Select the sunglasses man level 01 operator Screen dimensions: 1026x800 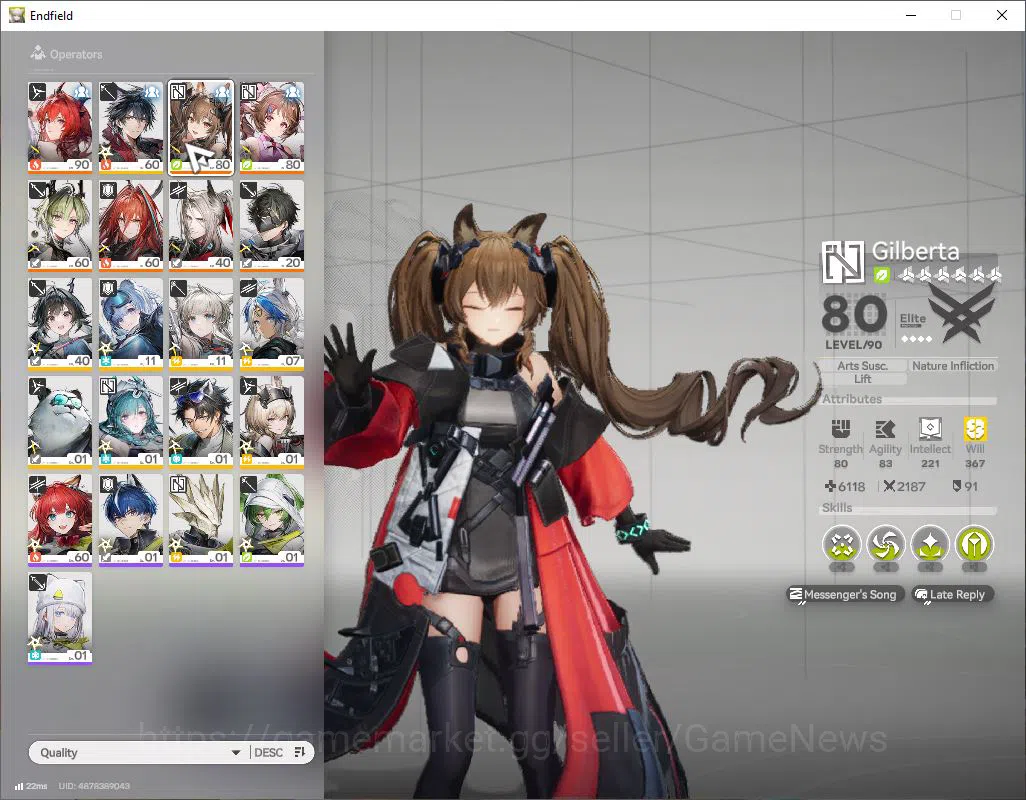[201, 421]
